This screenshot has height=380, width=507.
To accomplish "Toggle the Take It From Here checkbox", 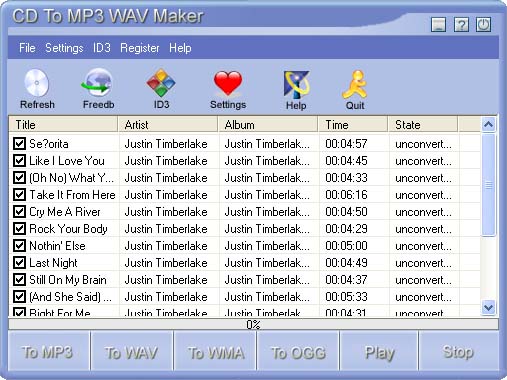I will pos(19,195).
